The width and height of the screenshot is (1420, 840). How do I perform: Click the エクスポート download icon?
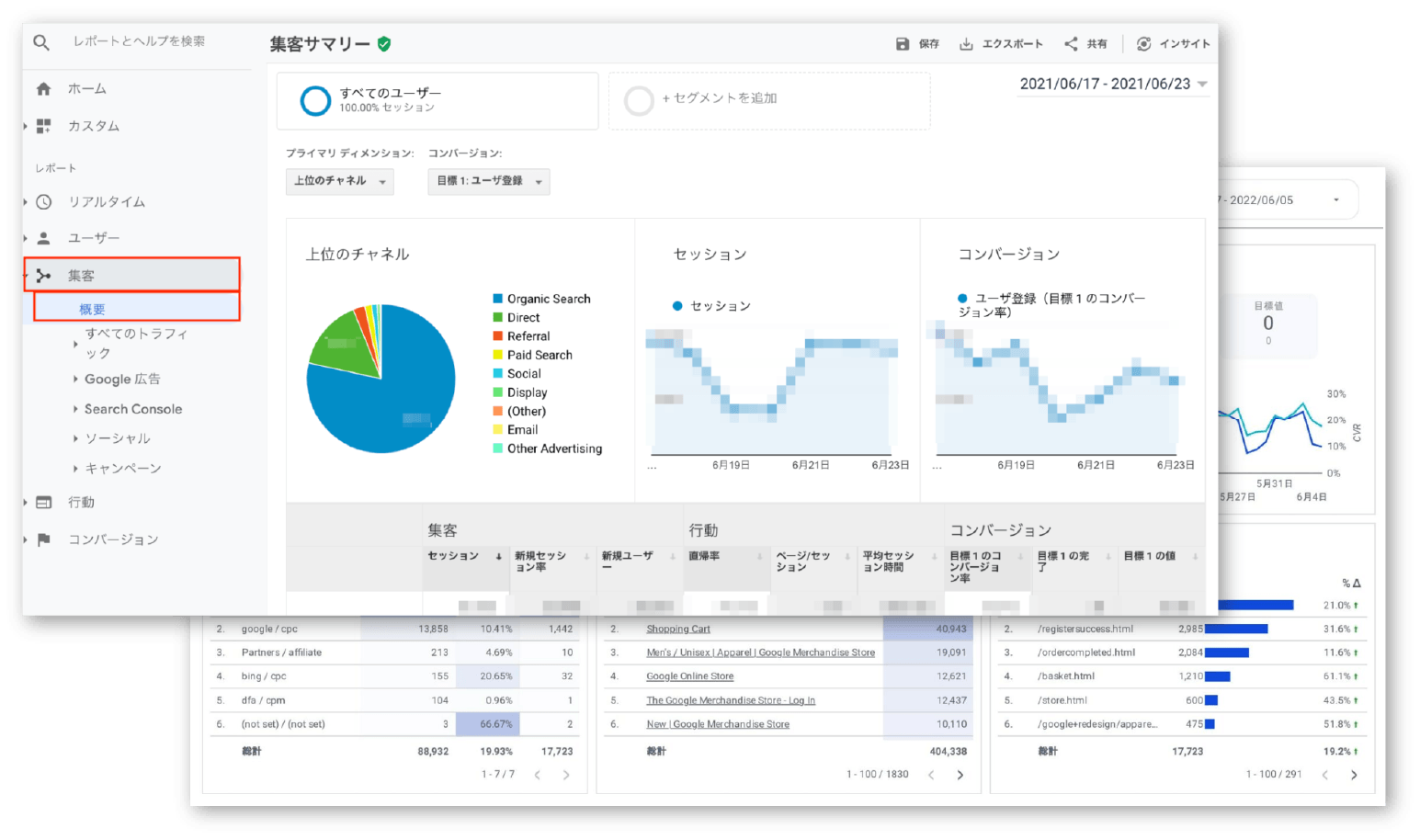click(x=966, y=44)
